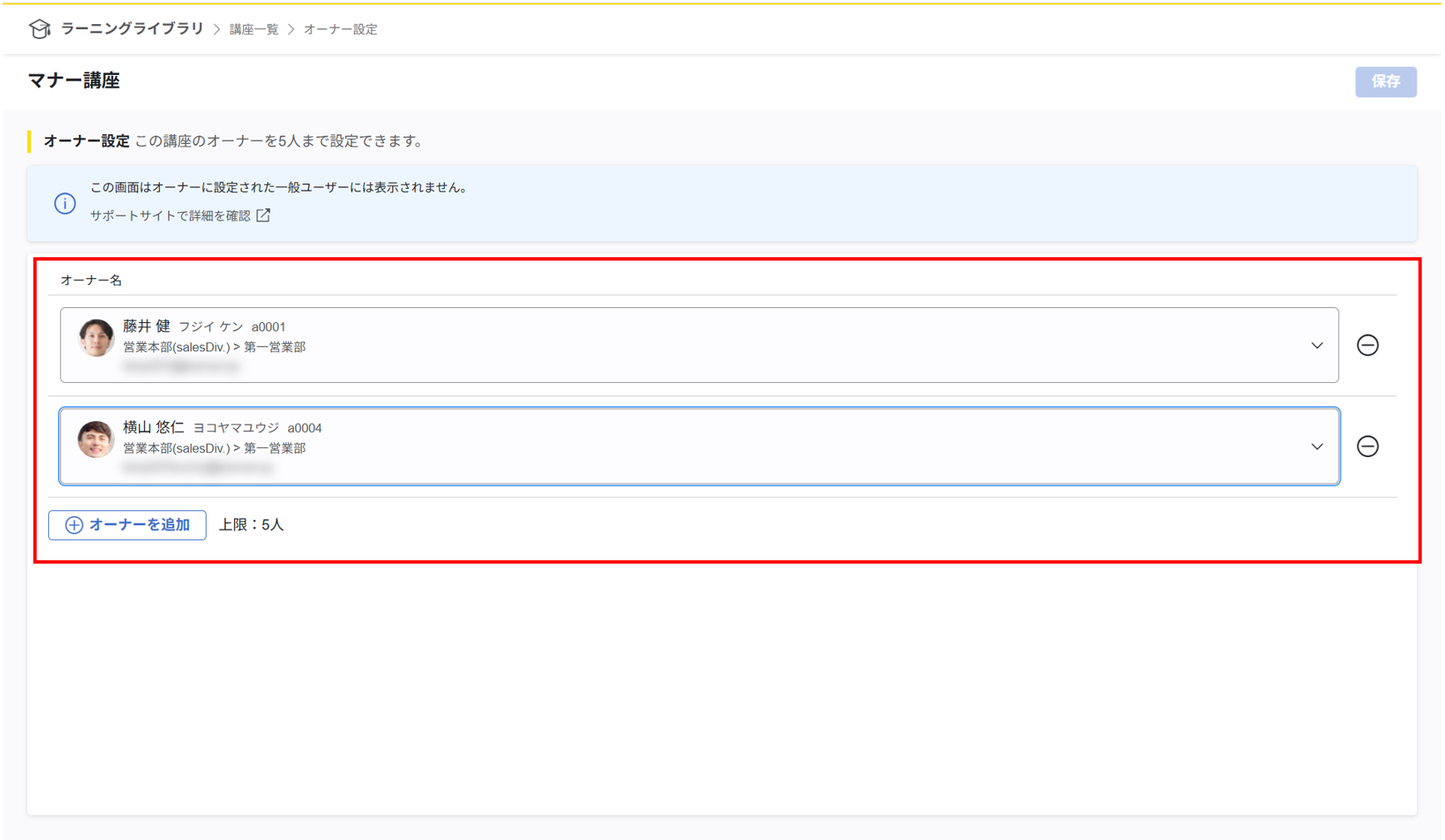Select the オーナー設定 breadcrumb entry

click(x=341, y=27)
